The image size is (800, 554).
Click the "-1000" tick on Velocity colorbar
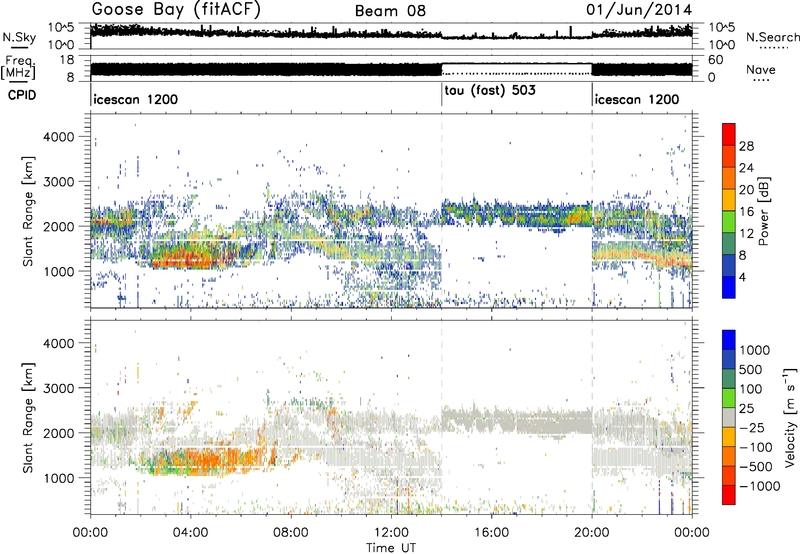760,486
